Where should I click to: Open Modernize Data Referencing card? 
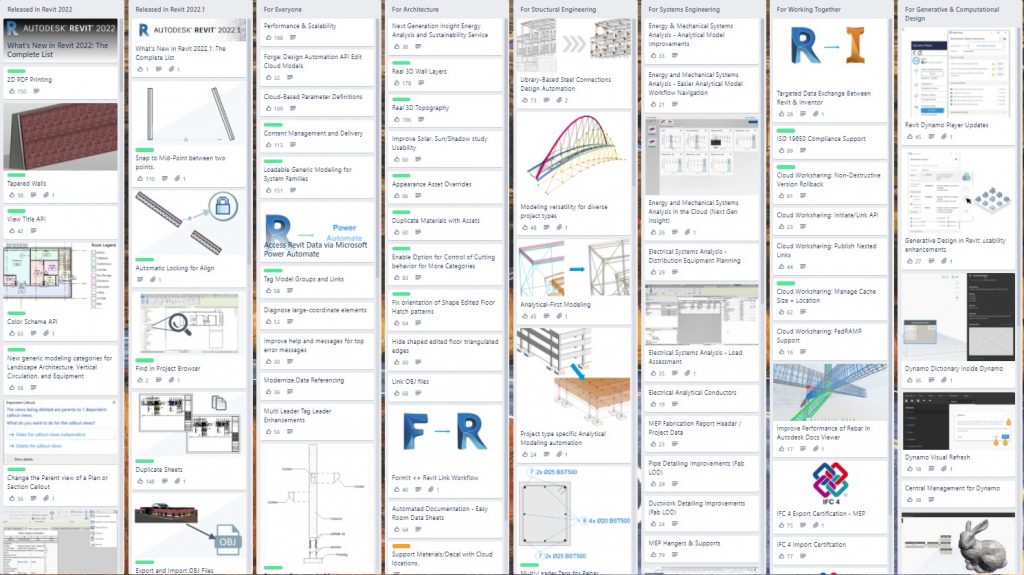pyautogui.click(x=316, y=385)
